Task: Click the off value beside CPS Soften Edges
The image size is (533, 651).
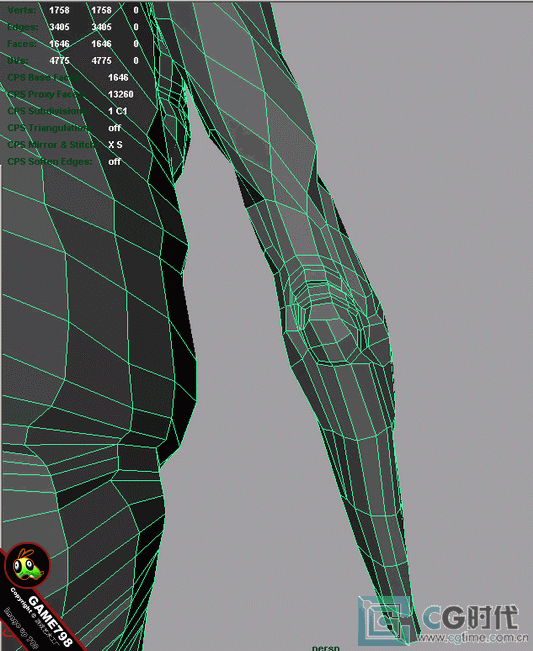Action: coord(114,162)
